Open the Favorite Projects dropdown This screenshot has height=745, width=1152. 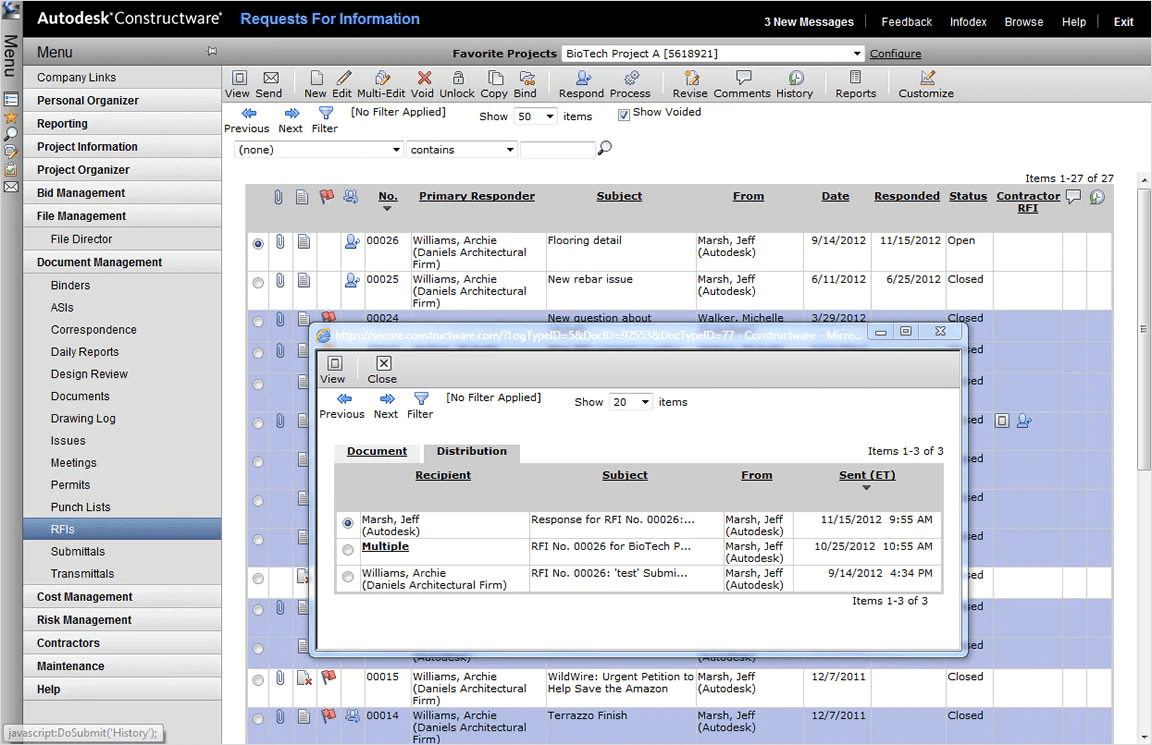[x=713, y=54]
